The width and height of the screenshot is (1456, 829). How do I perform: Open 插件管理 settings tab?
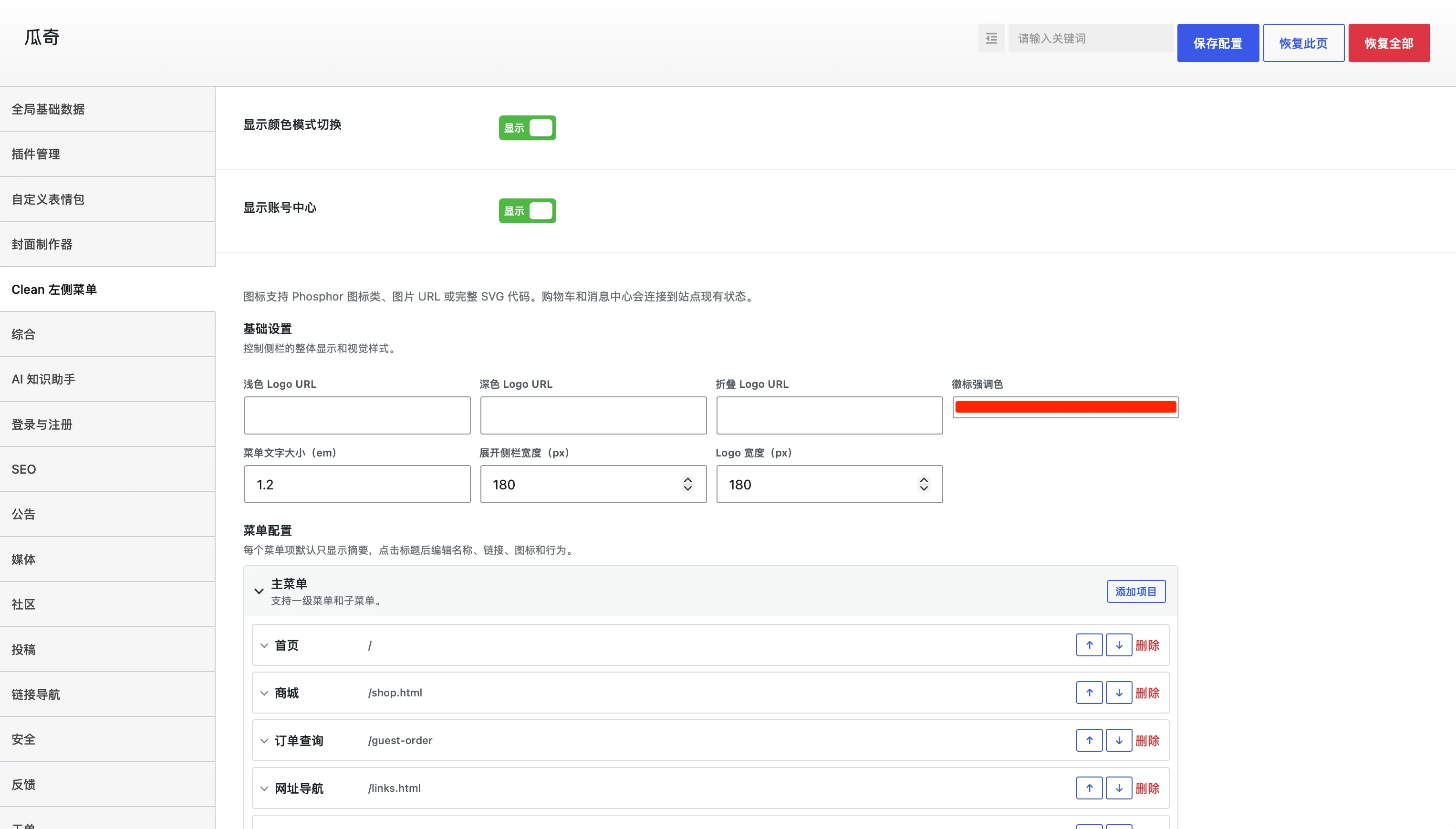pyautogui.click(x=108, y=154)
